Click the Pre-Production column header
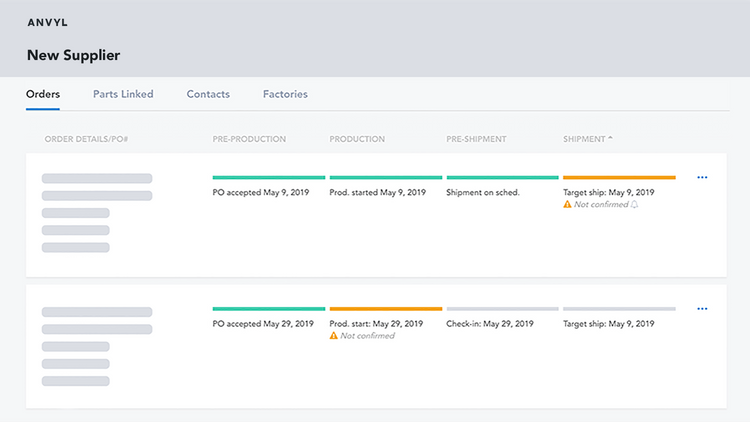750x422 pixels. click(249, 139)
